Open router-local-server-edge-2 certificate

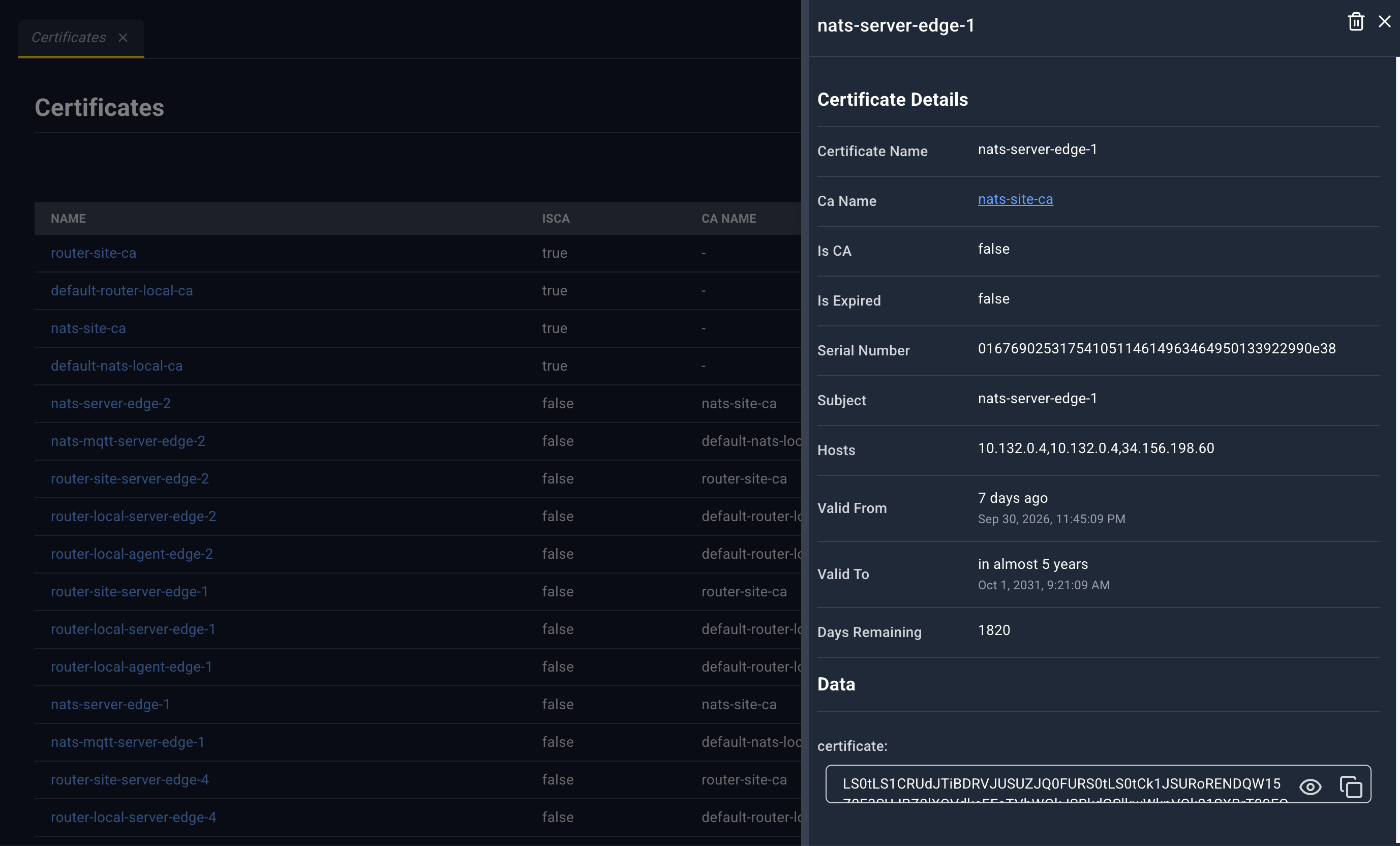[x=133, y=516]
